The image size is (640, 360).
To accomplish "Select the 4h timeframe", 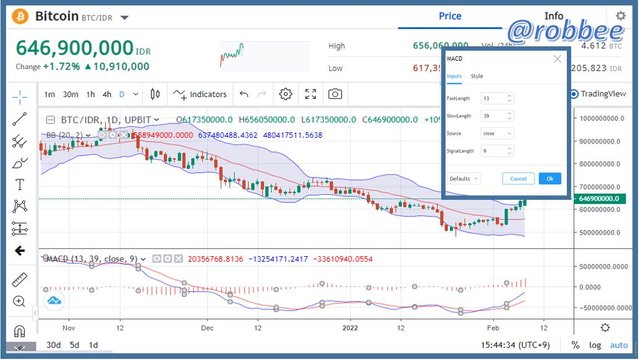I will point(107,94).
